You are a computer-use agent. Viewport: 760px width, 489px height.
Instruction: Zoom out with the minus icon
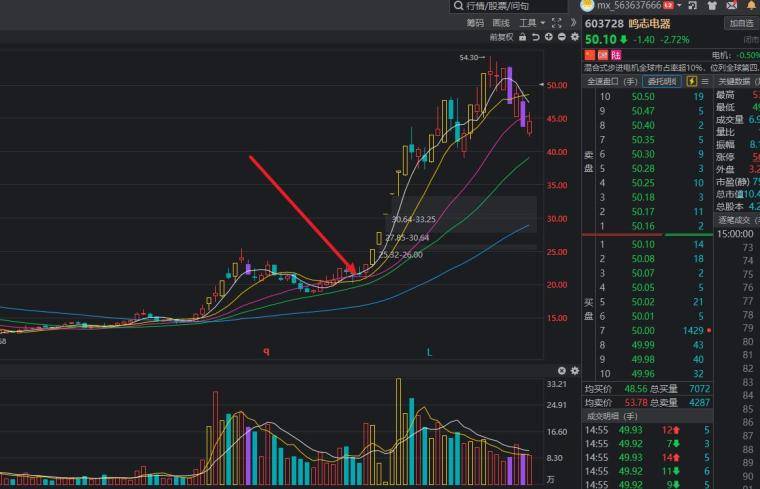(562, 37)
